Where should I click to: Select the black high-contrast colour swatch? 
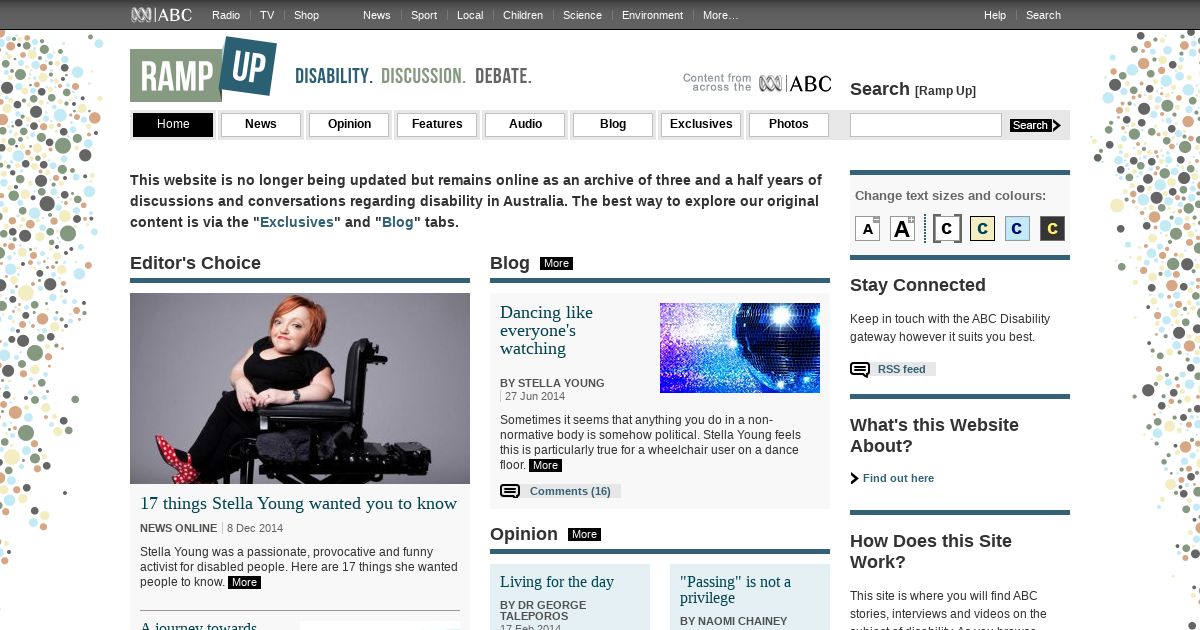tap(1052, 229)
